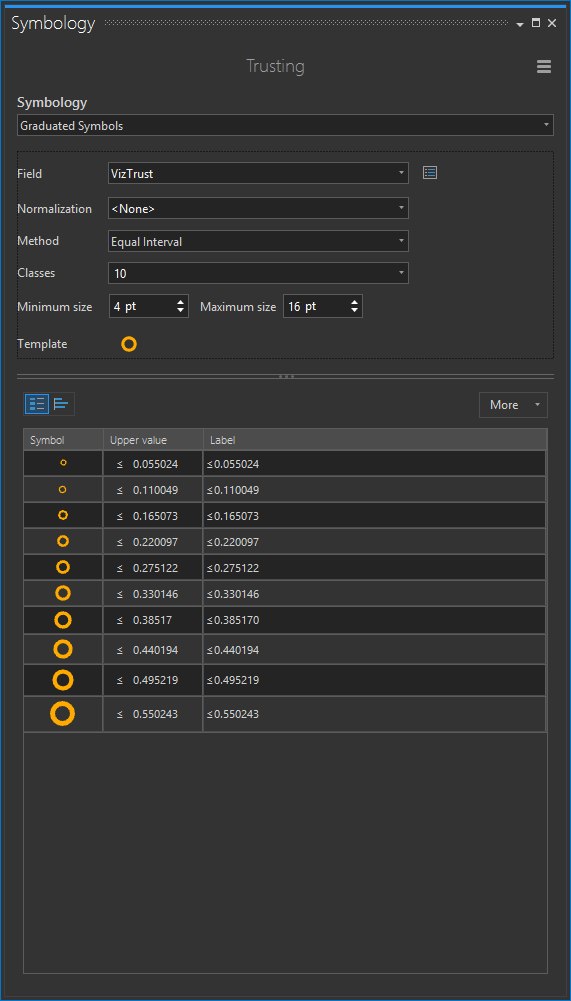Viewport: 571px width, 1001px height.
Task: Select the symbol for 0.330146 class
Action: pyautogui.click(x=63, y=594)
